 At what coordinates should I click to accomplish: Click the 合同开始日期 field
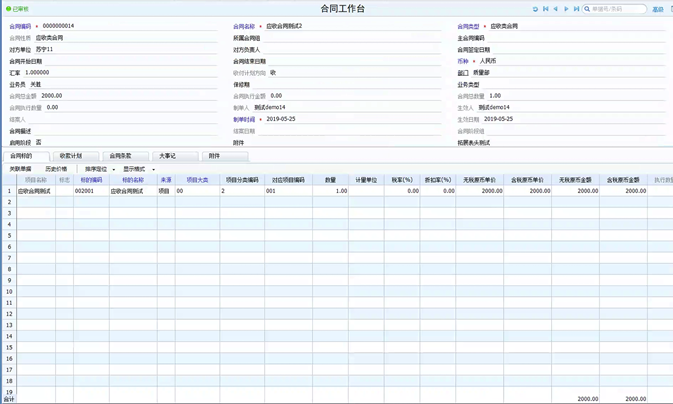(130, 61)
